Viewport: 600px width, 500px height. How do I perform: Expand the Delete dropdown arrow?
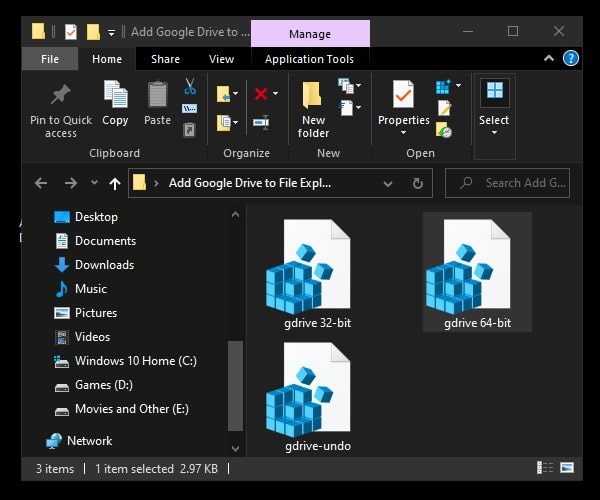click(275, 93)
